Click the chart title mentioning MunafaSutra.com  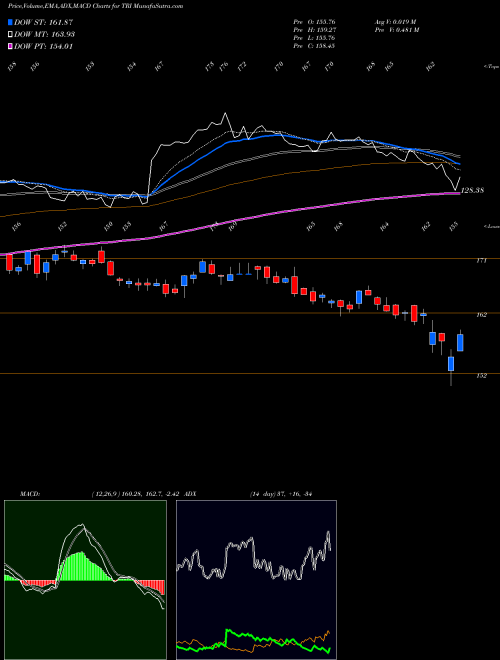point(96,7)
